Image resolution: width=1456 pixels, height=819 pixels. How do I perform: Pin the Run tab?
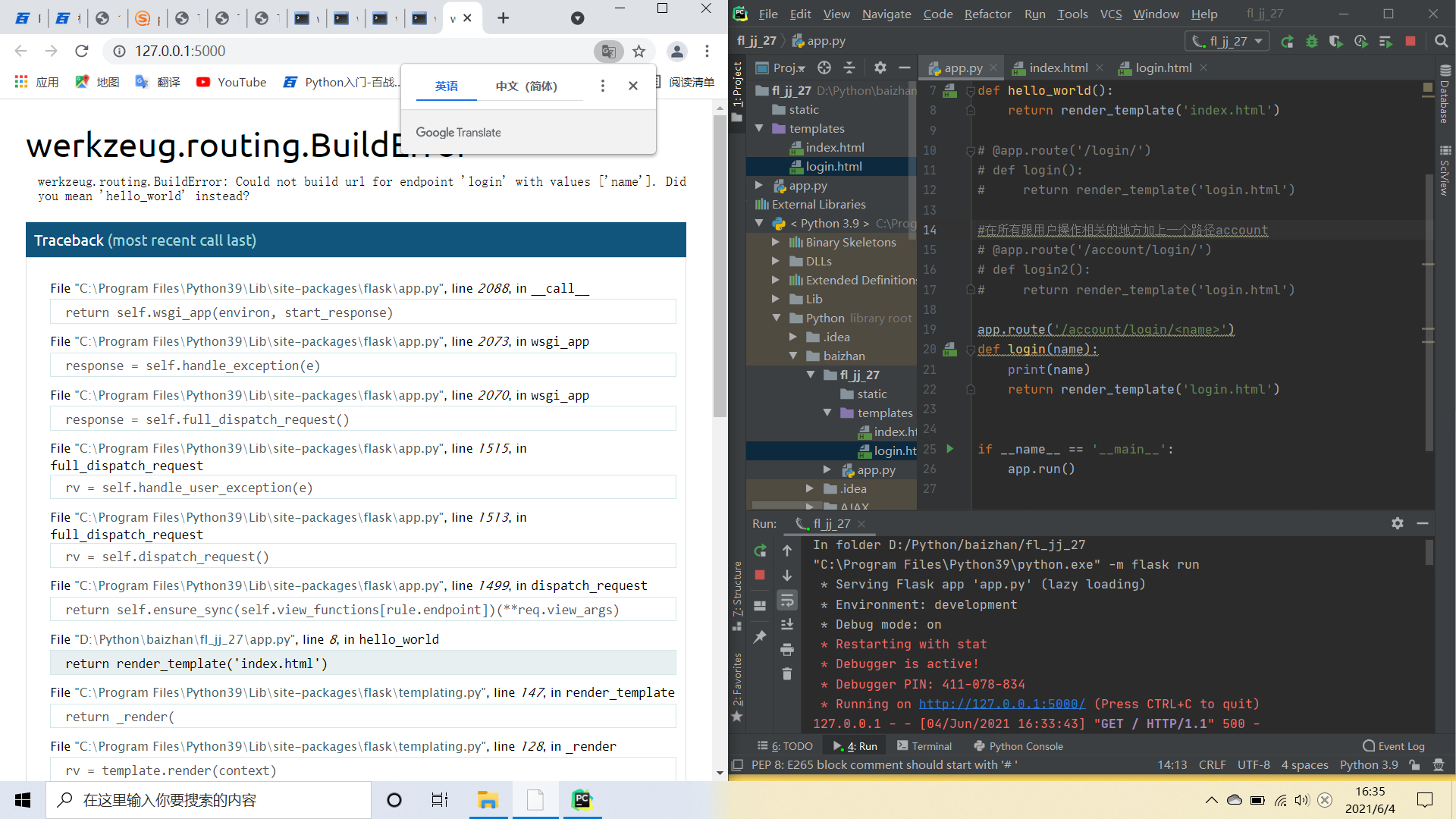click(x=760, y=637)
